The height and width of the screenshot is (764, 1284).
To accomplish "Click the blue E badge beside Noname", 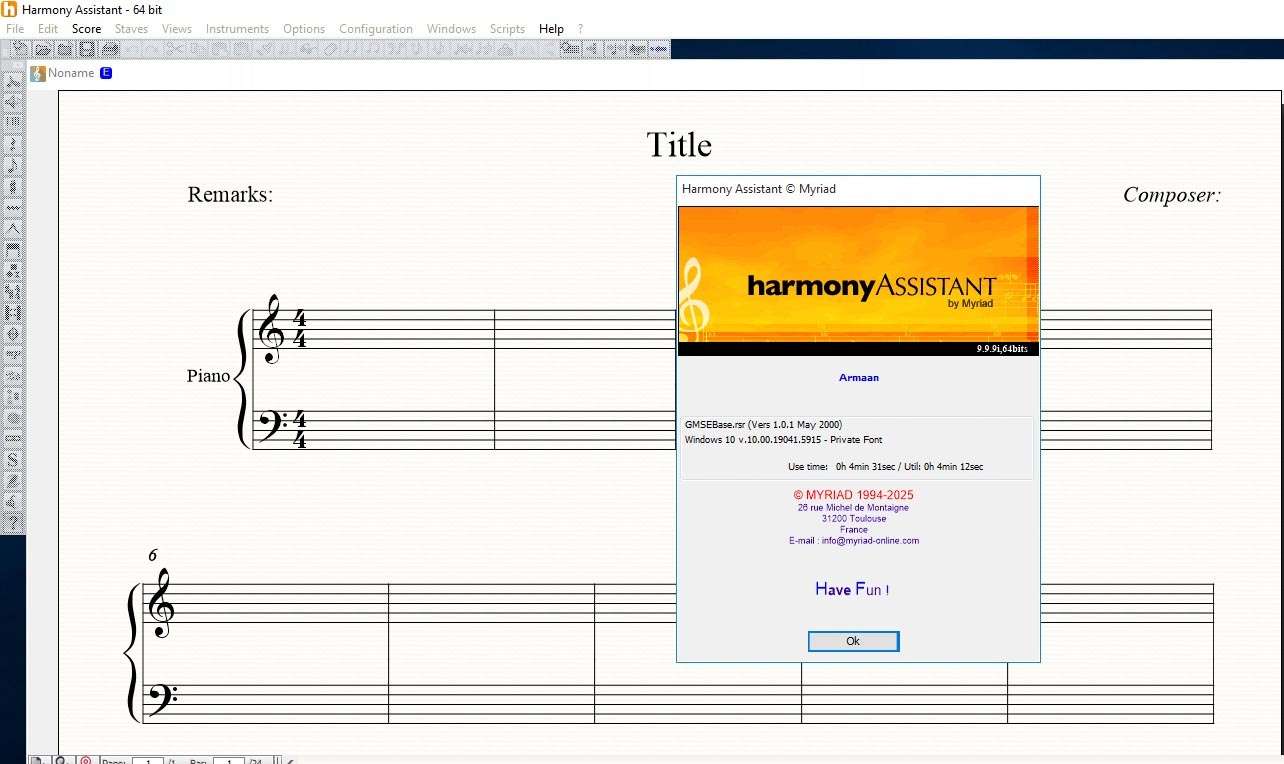I will [x=107, y=73].
